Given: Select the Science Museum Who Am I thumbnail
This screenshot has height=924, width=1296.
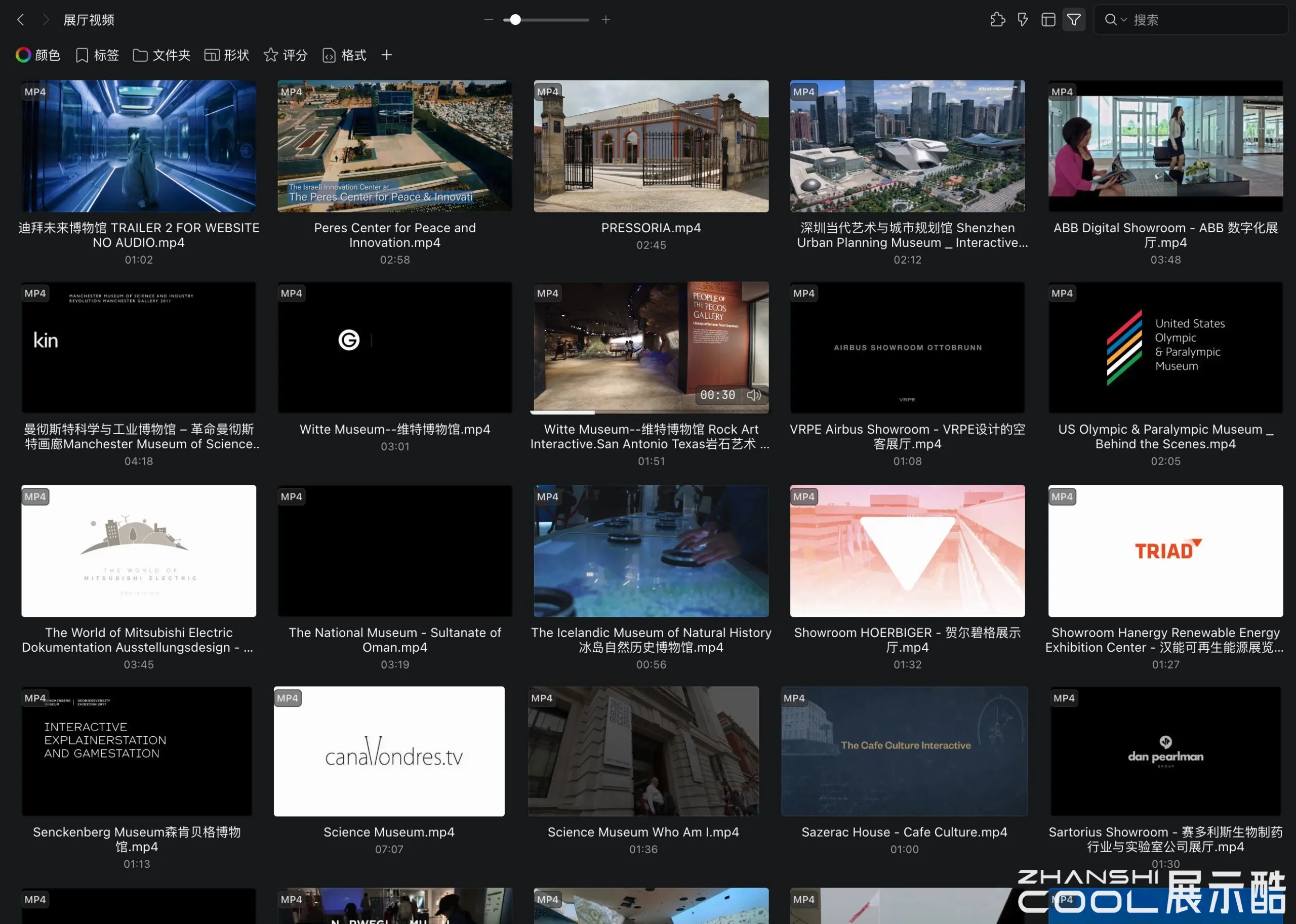Looking at the screenshot, I should click(x=643, y=751).
